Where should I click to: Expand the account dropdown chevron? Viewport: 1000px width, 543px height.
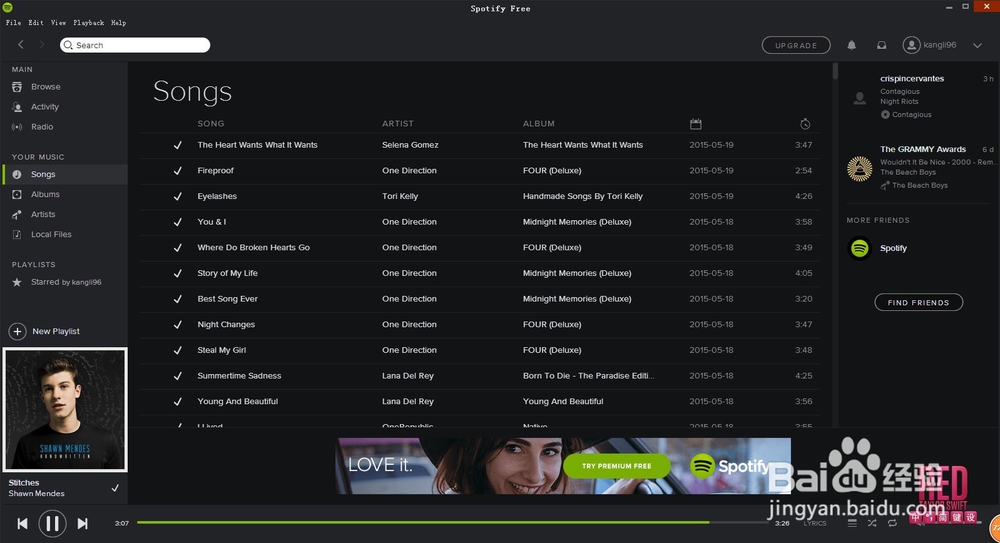tap(977, 45)
